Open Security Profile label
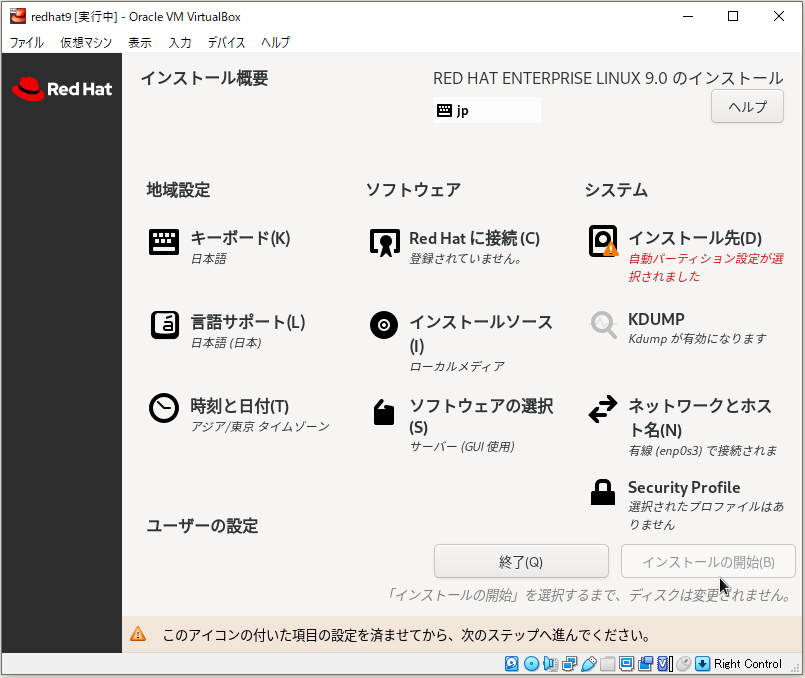805x678 pixels. (684, 487)
